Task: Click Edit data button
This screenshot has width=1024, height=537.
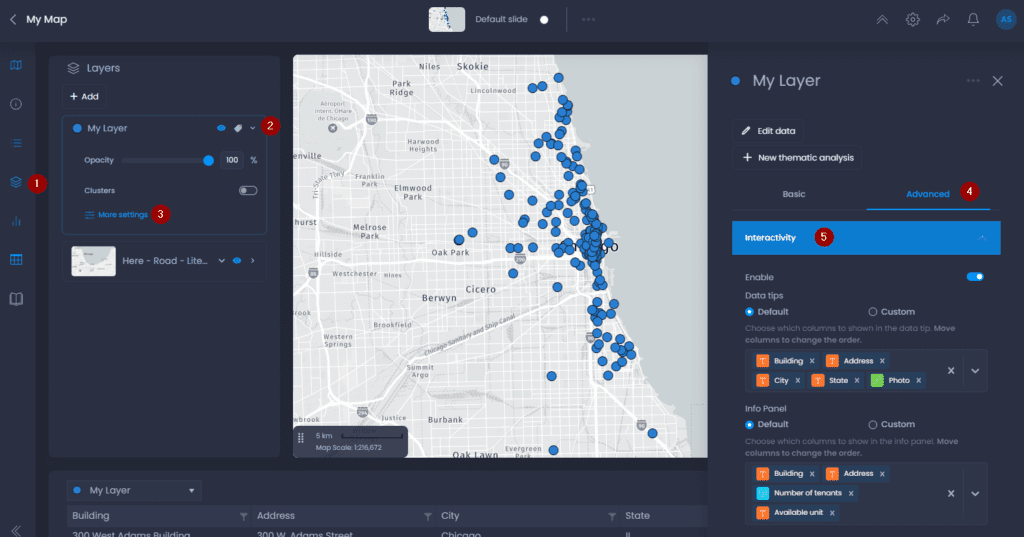Action: [768, 131]
